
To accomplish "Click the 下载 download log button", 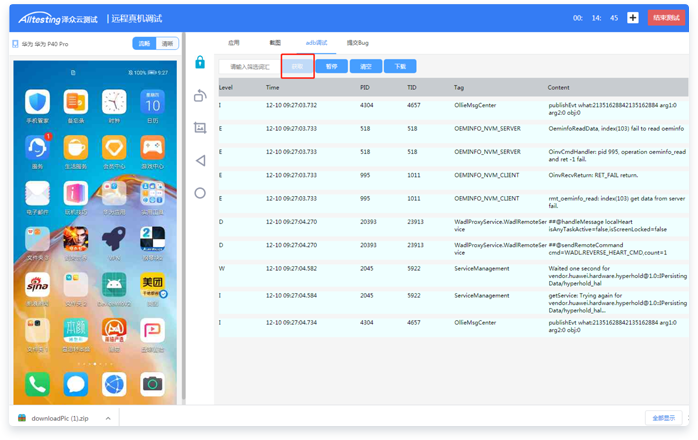I will click(400, 66).
